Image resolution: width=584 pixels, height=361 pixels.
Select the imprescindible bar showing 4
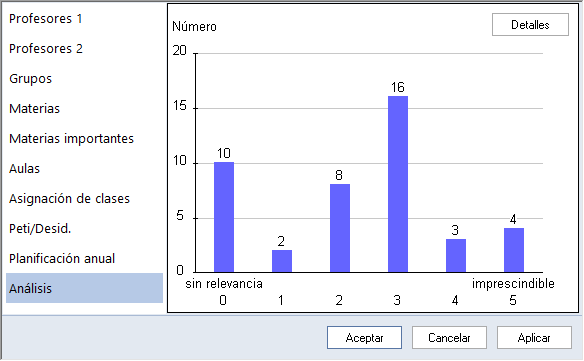(514, 250)
